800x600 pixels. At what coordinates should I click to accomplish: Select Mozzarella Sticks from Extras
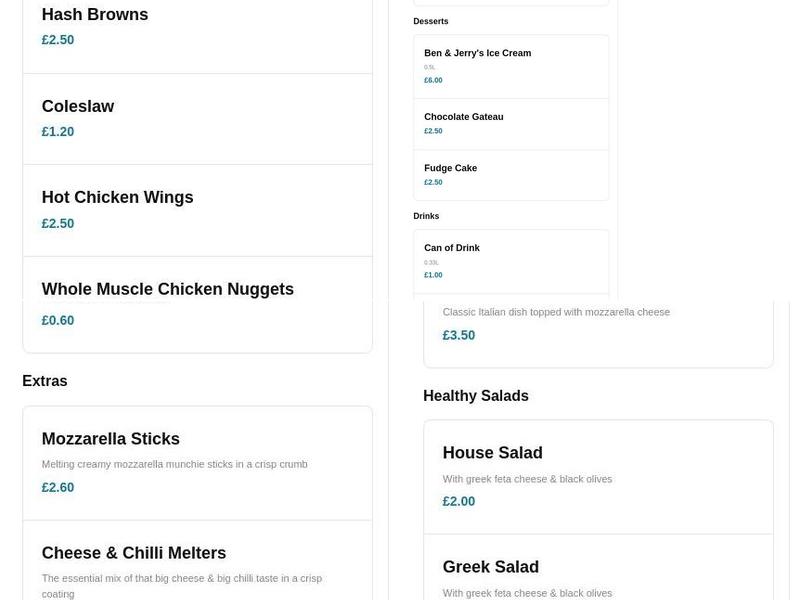(111, 439)
